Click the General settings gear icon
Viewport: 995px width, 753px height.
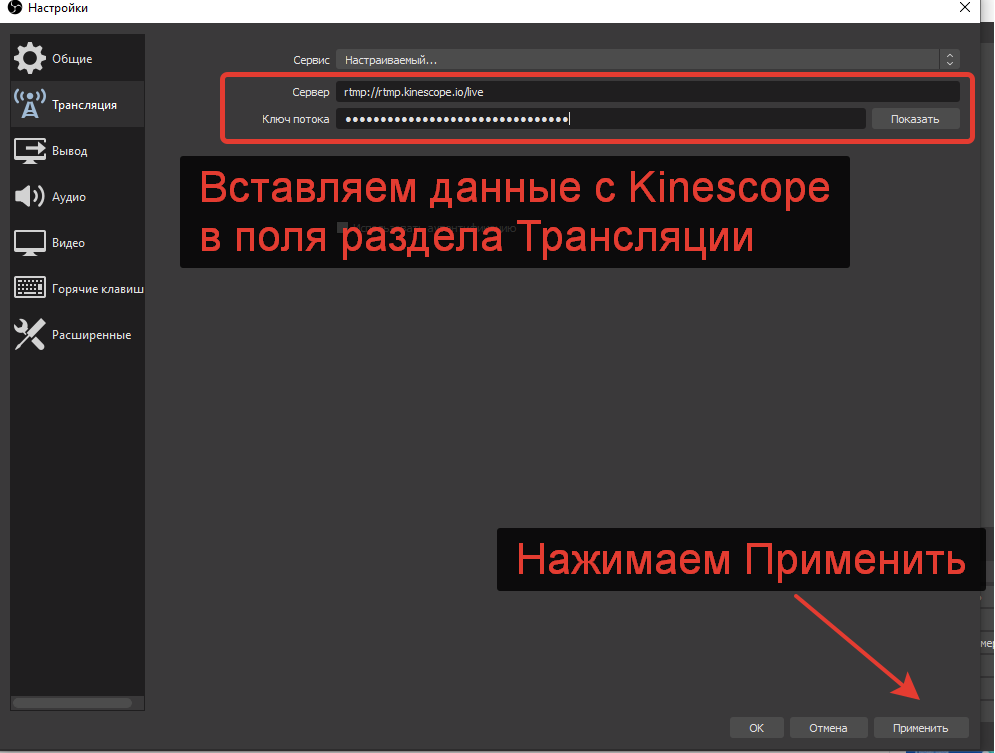[30, 58]
